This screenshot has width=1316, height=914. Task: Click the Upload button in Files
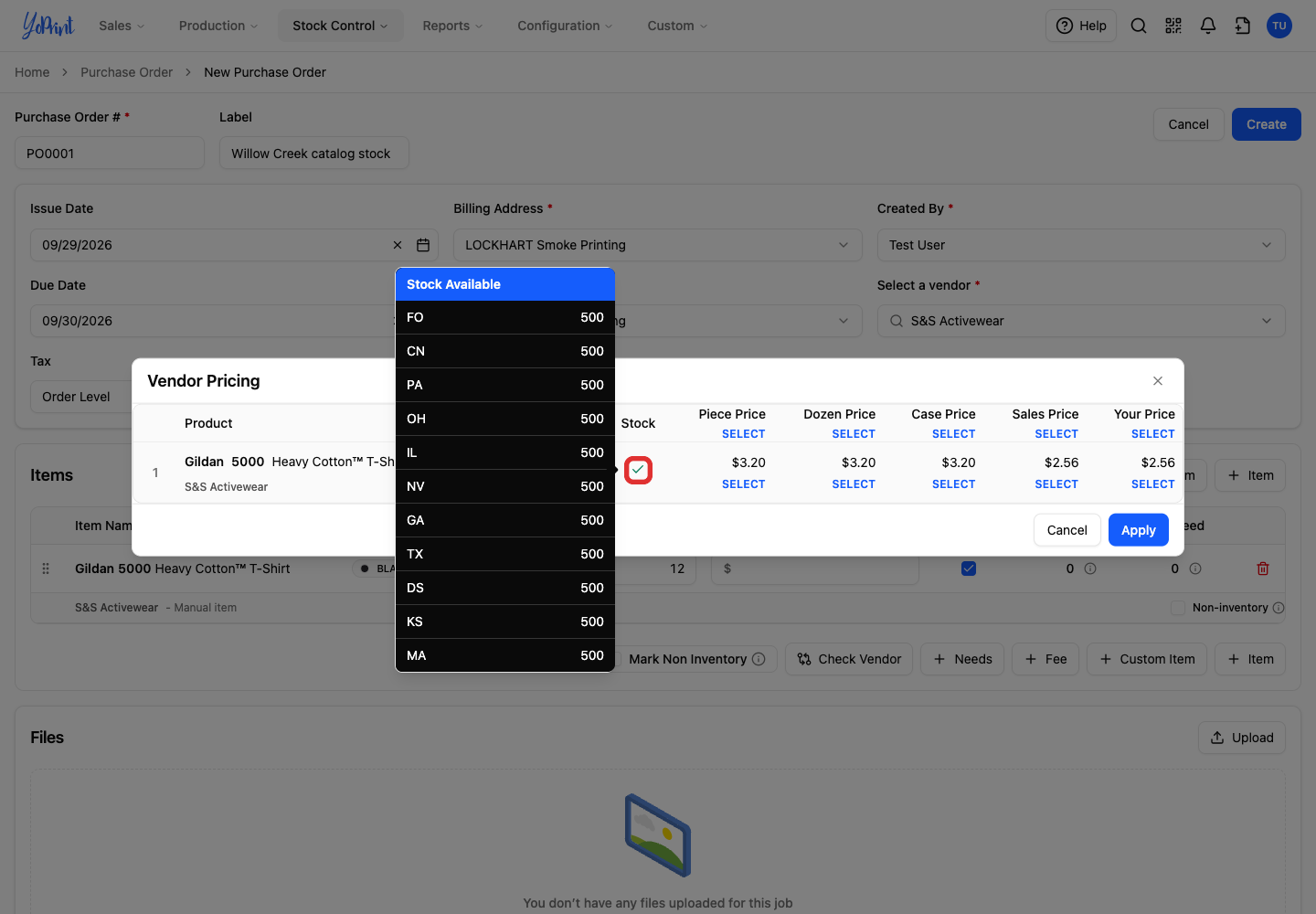point(1242,738)
